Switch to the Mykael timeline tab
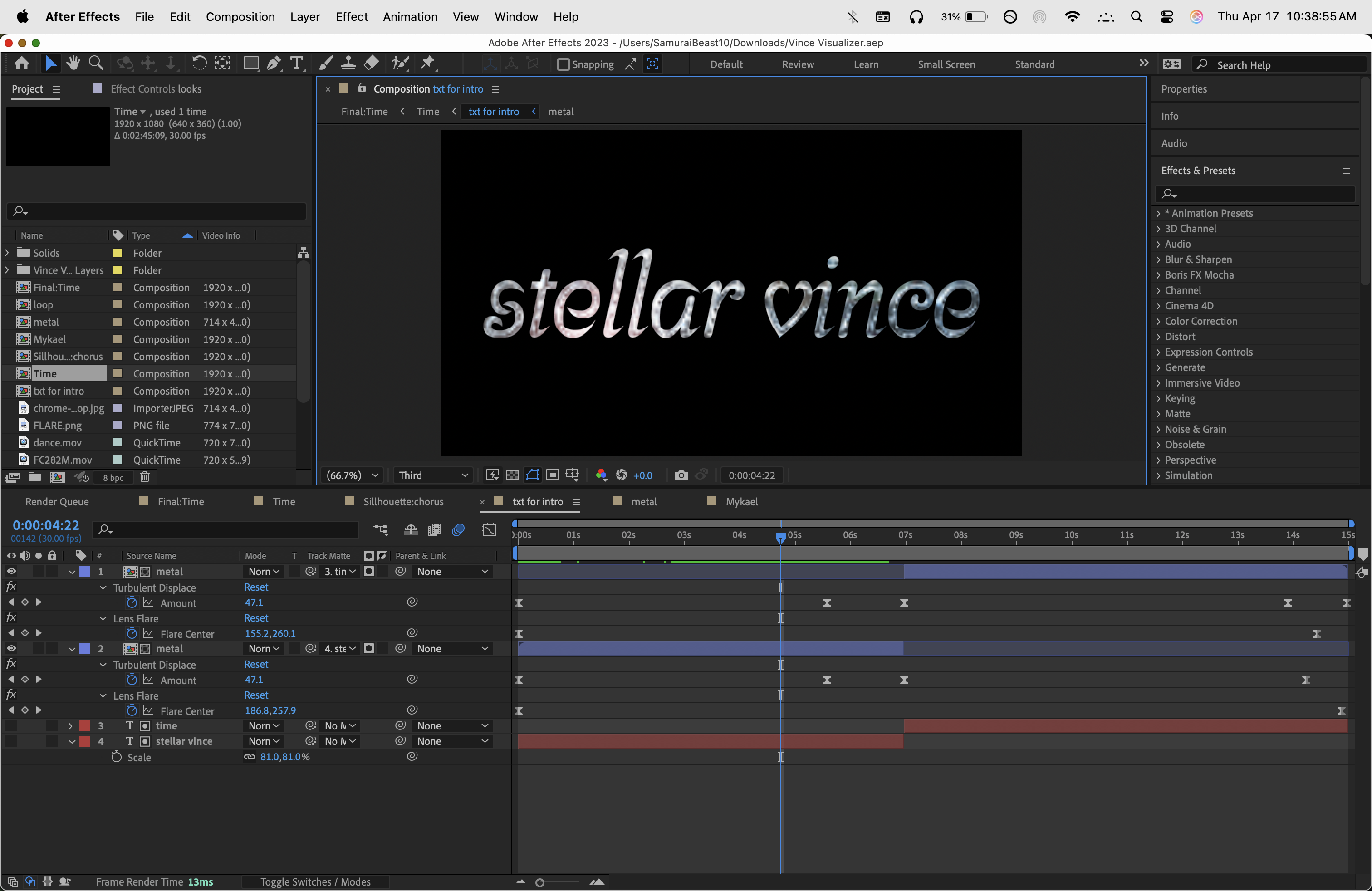1372x891 pixels. click(741, 501)
